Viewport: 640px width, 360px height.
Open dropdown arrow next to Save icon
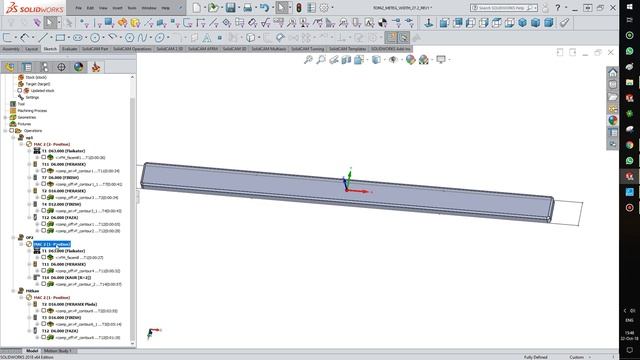click(239, 8)
